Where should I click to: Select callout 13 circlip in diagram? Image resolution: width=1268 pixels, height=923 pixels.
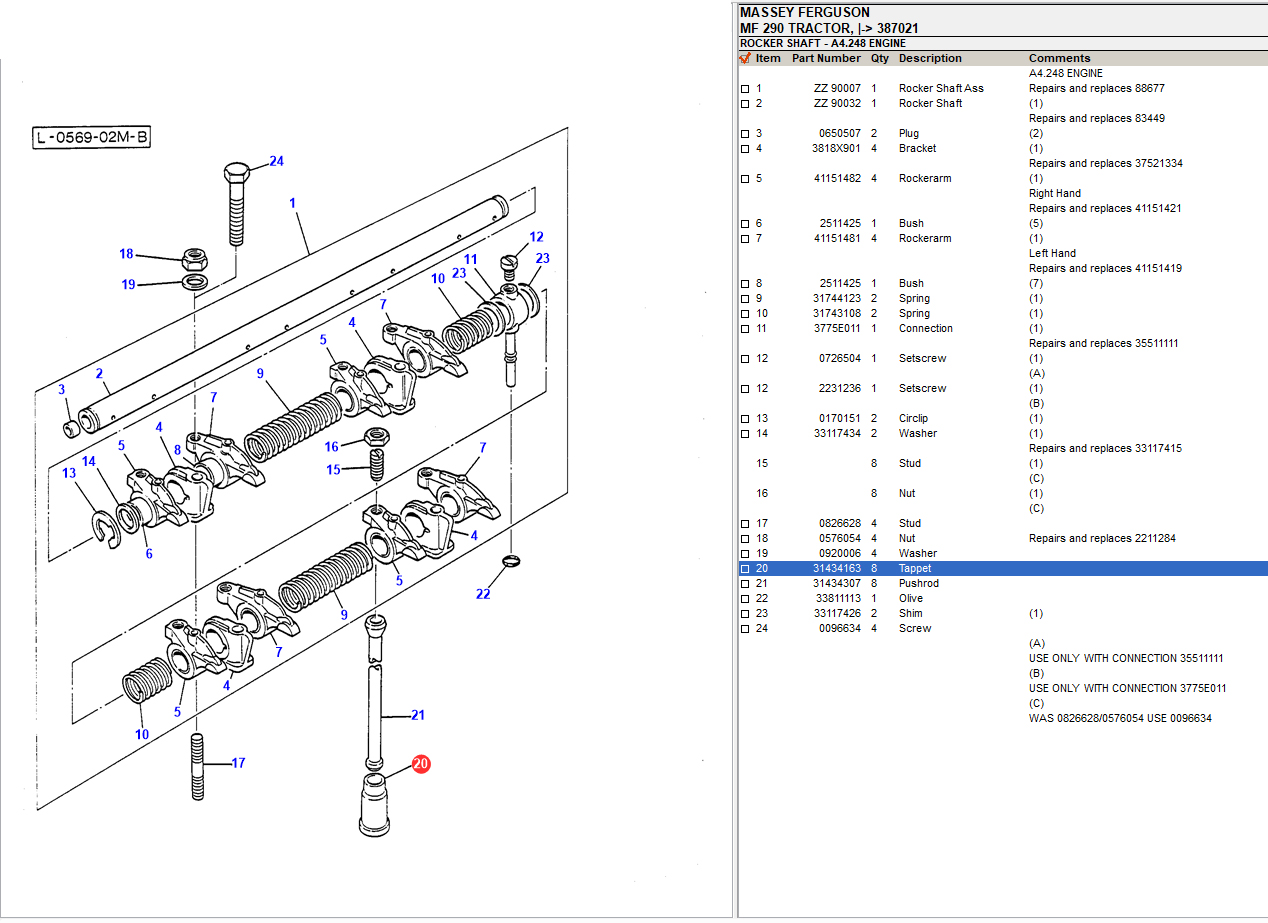point(69,473)
